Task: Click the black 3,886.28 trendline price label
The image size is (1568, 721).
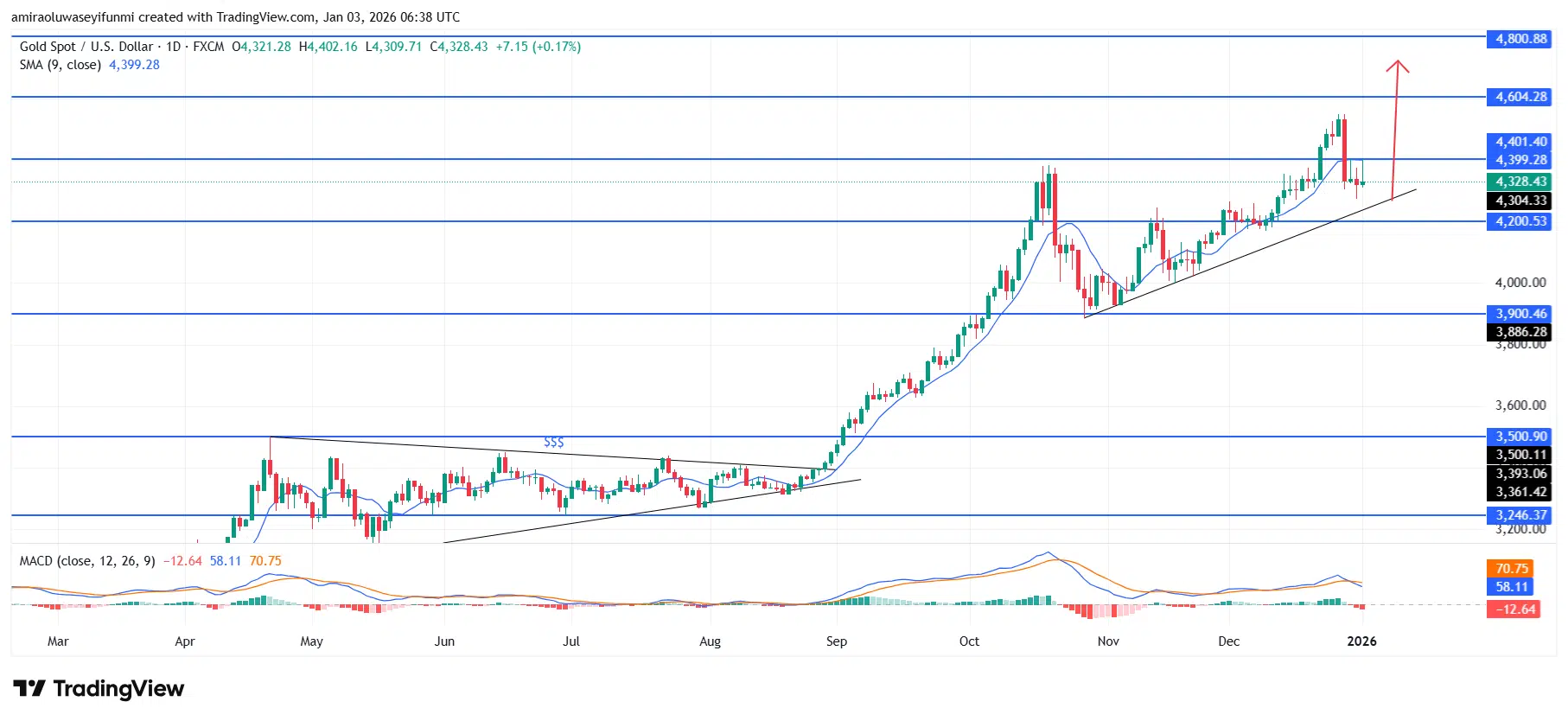Action: point(1520,332)
